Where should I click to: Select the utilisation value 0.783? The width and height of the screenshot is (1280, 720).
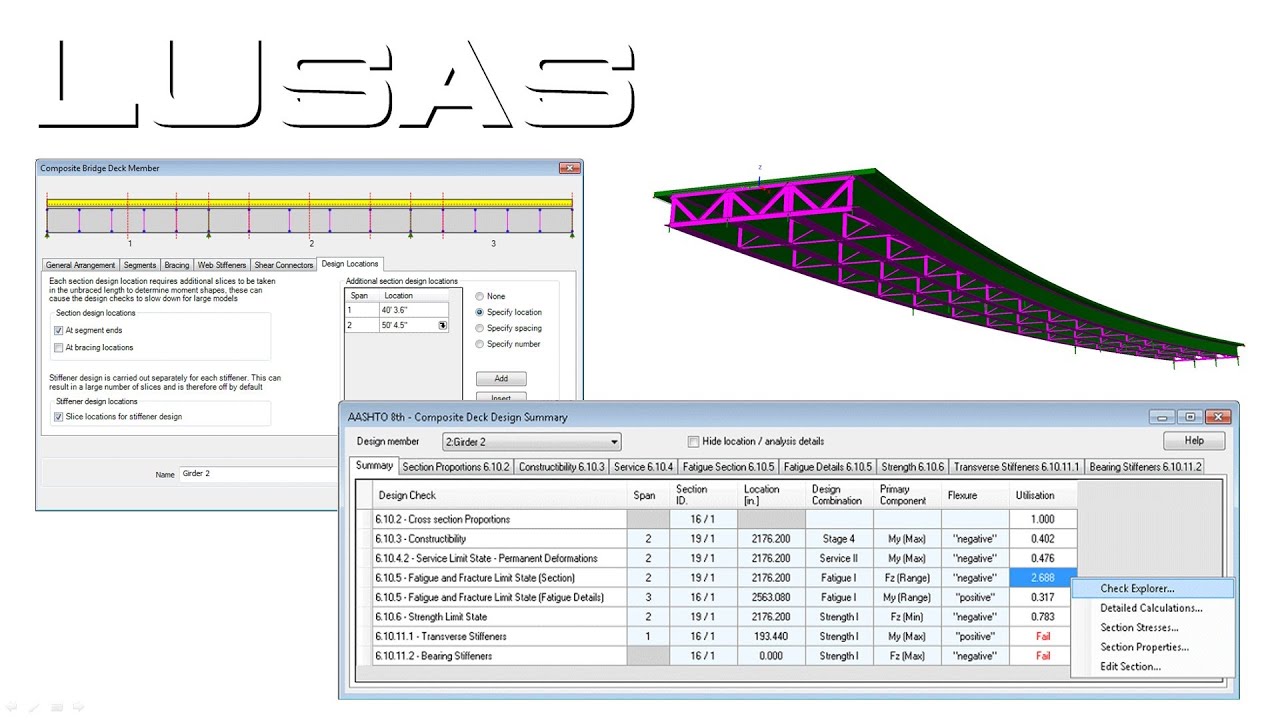(x=1043, y=617)
